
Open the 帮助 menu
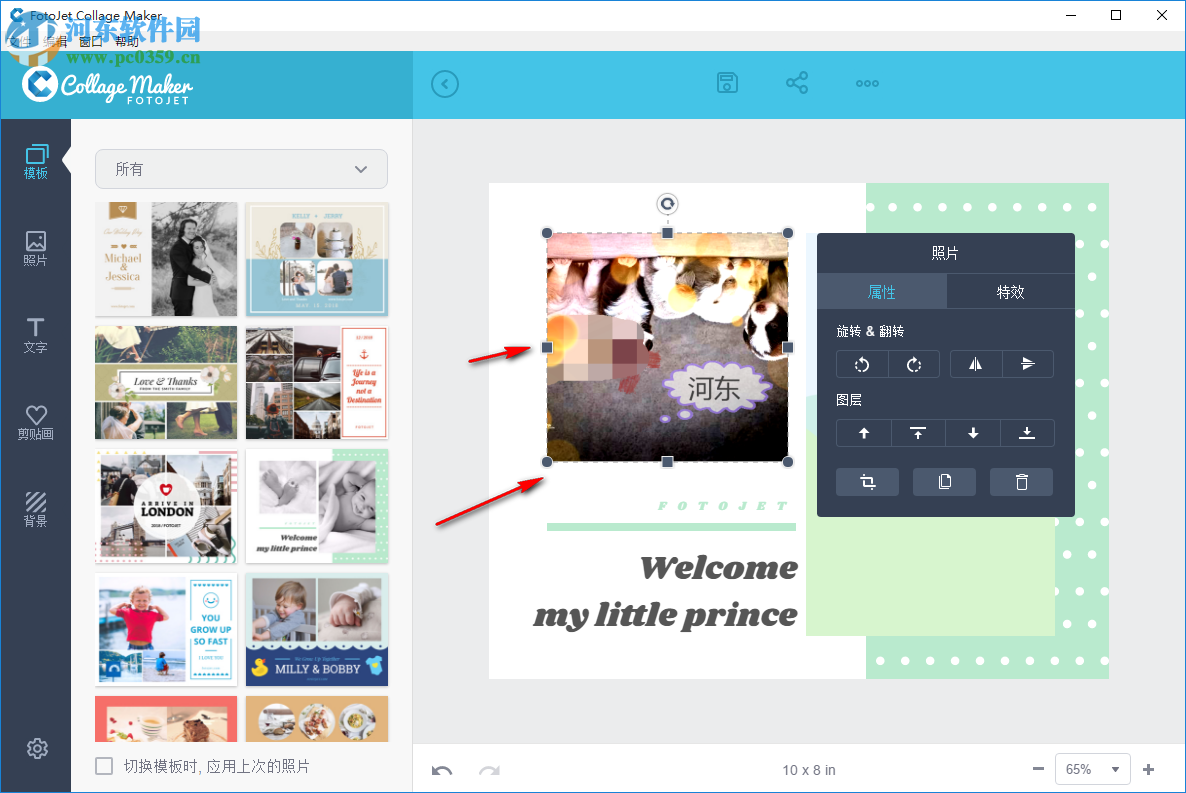pyautogui.click(x=127, y=41)
